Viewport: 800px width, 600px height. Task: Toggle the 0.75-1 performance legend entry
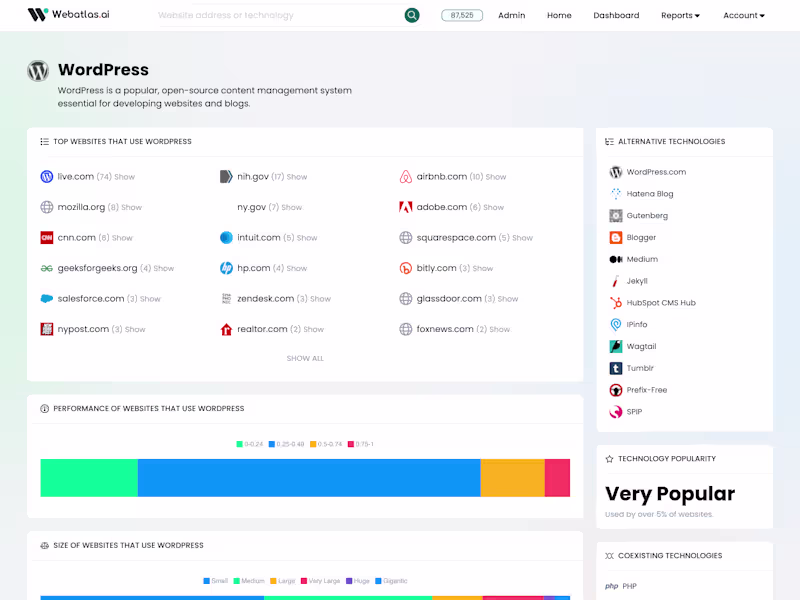pos(361,444)
